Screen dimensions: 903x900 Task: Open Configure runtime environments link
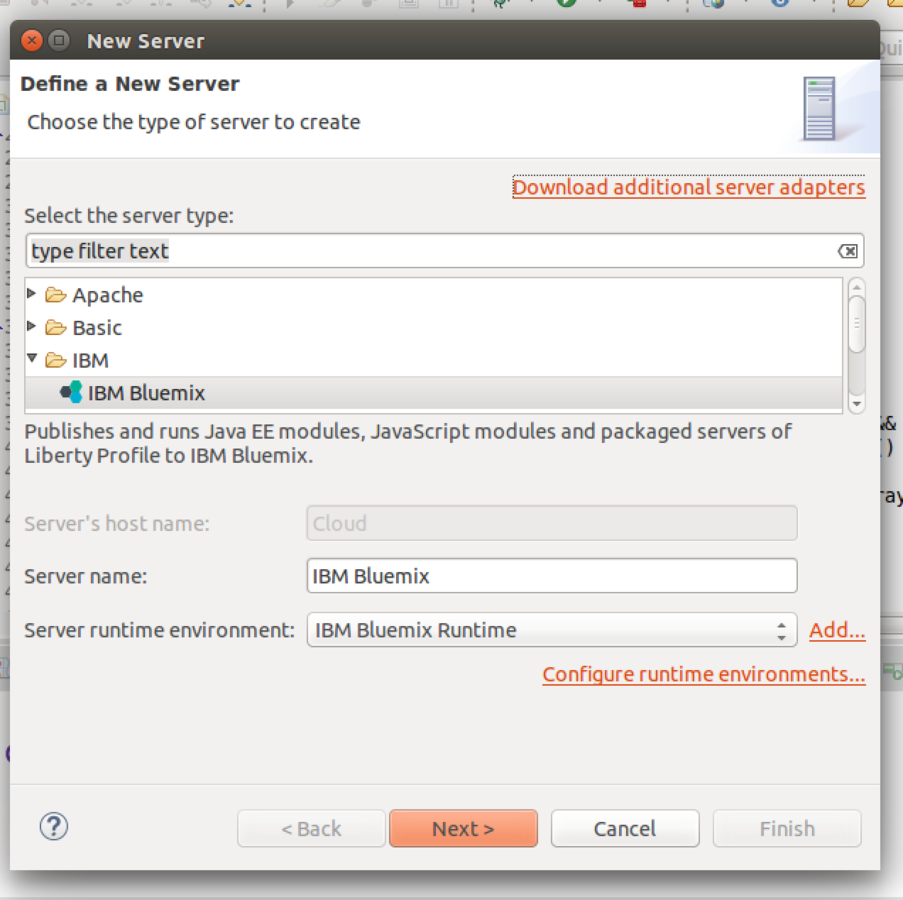click(704, 674)
